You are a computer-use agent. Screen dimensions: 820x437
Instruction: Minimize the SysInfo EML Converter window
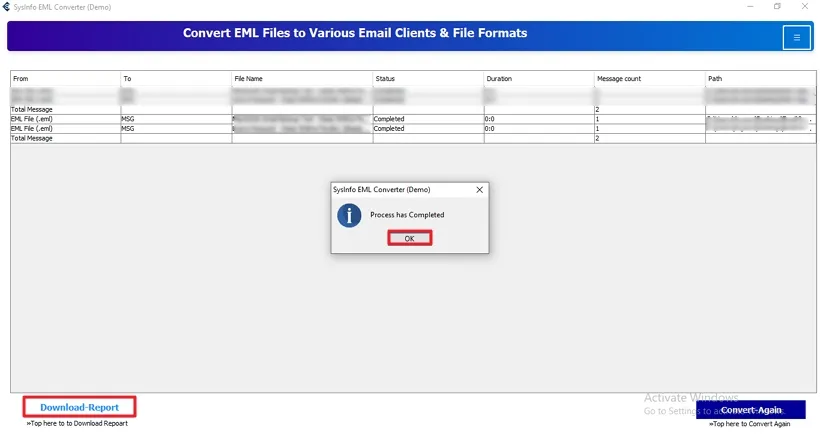click(x=750, y=7)
